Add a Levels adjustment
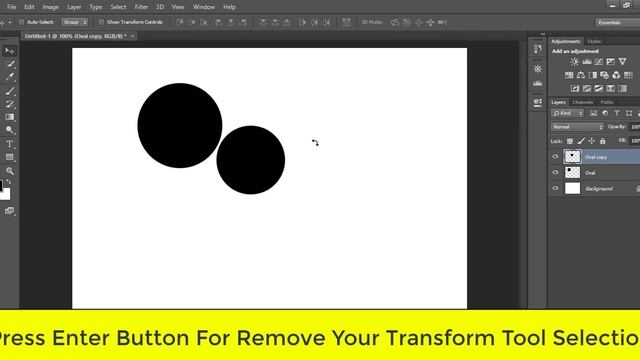 (x=587, y=62)
